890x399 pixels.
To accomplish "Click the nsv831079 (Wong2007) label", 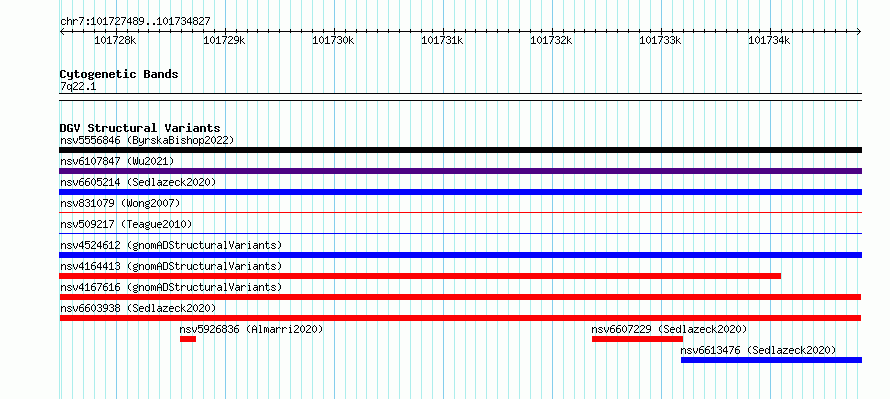I will point(120,203).
